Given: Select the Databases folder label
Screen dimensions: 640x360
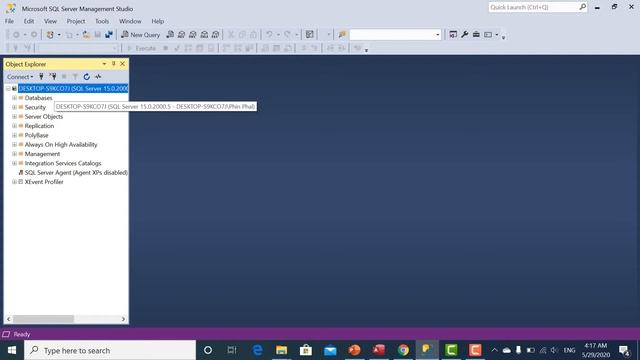Looking at the screenshot, I should pos(38,98).
